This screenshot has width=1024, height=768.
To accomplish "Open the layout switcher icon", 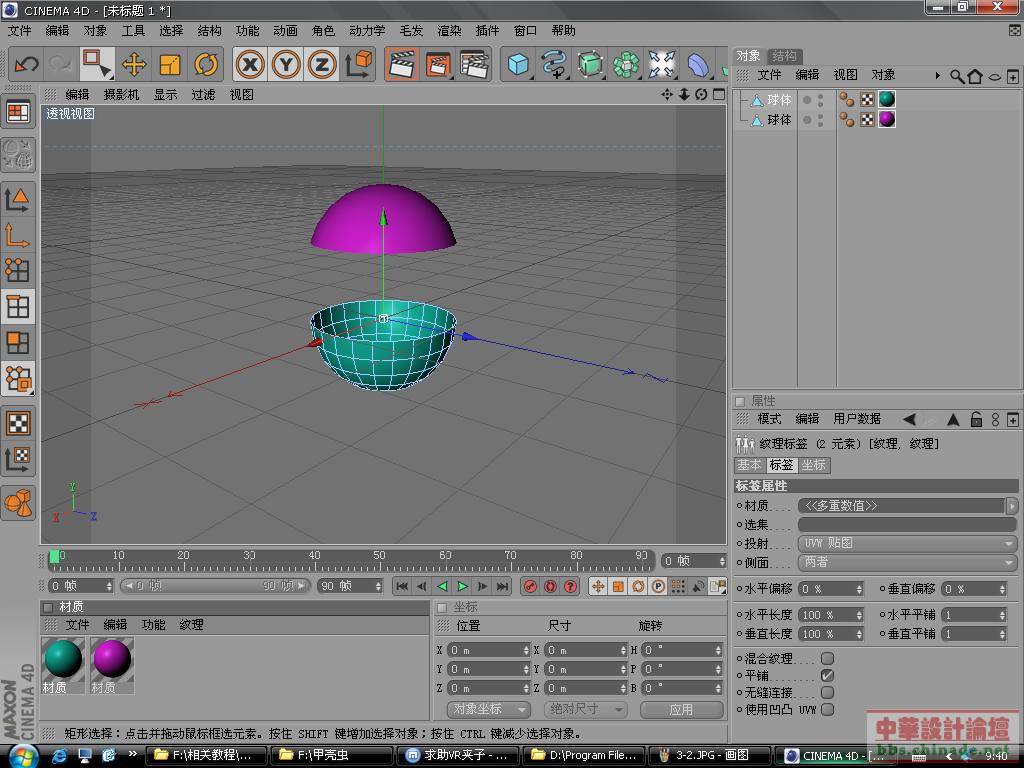I will [18, 113].
